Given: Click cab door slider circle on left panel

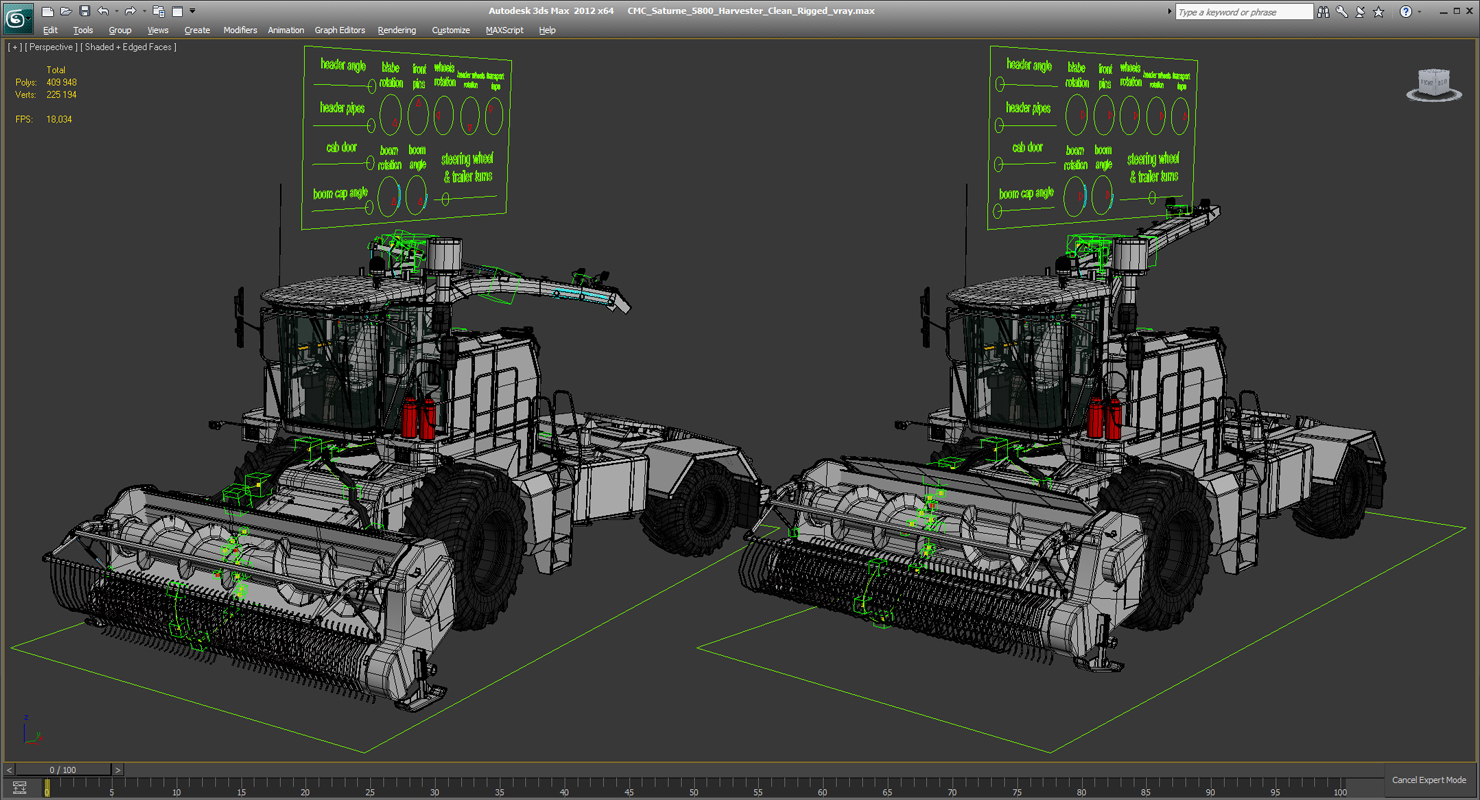Looking at the screenshot, I should pyautogui.click(x=369, y=162).
